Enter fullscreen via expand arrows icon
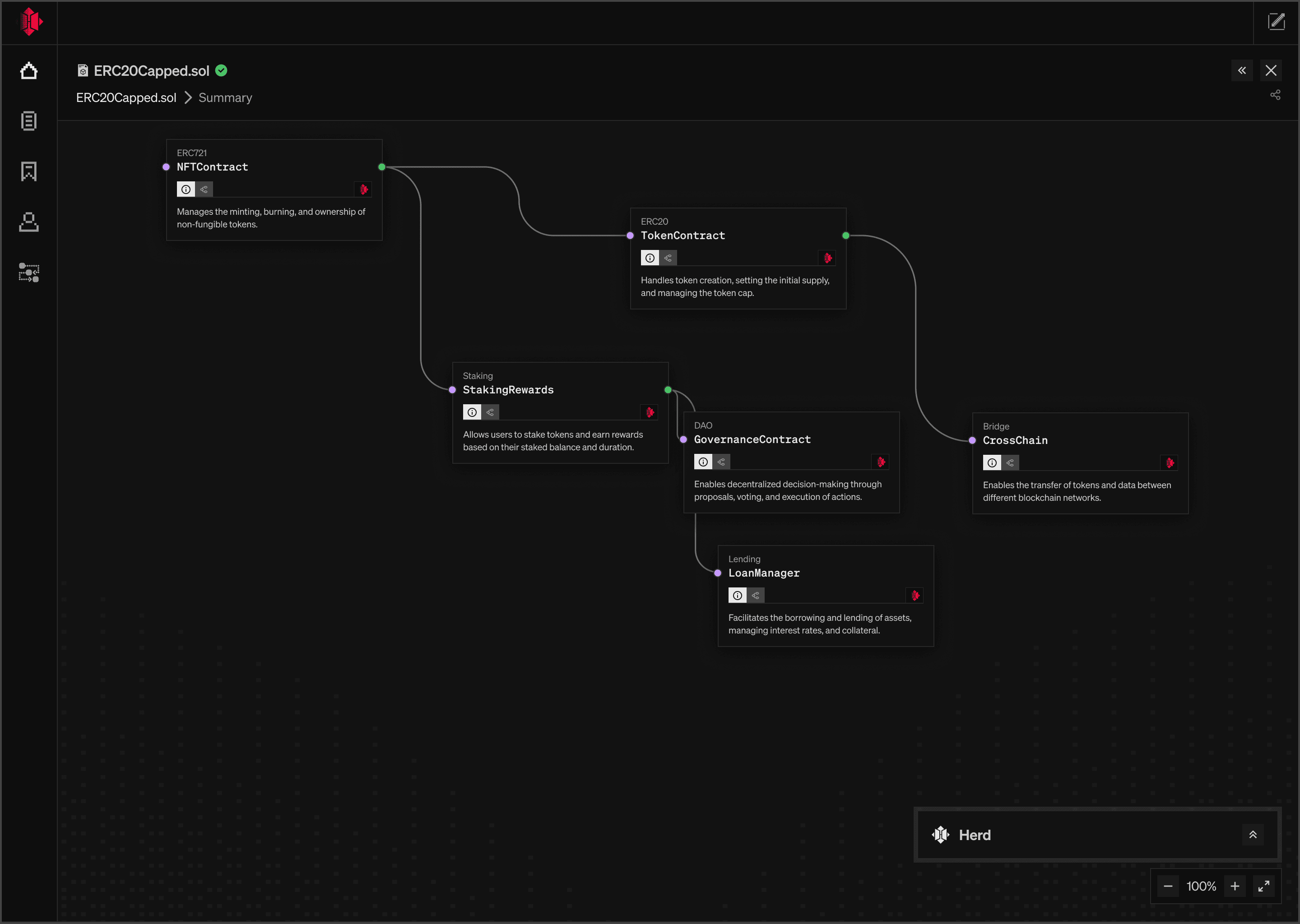1300x924 pixels. click(x=1263, y=886)
